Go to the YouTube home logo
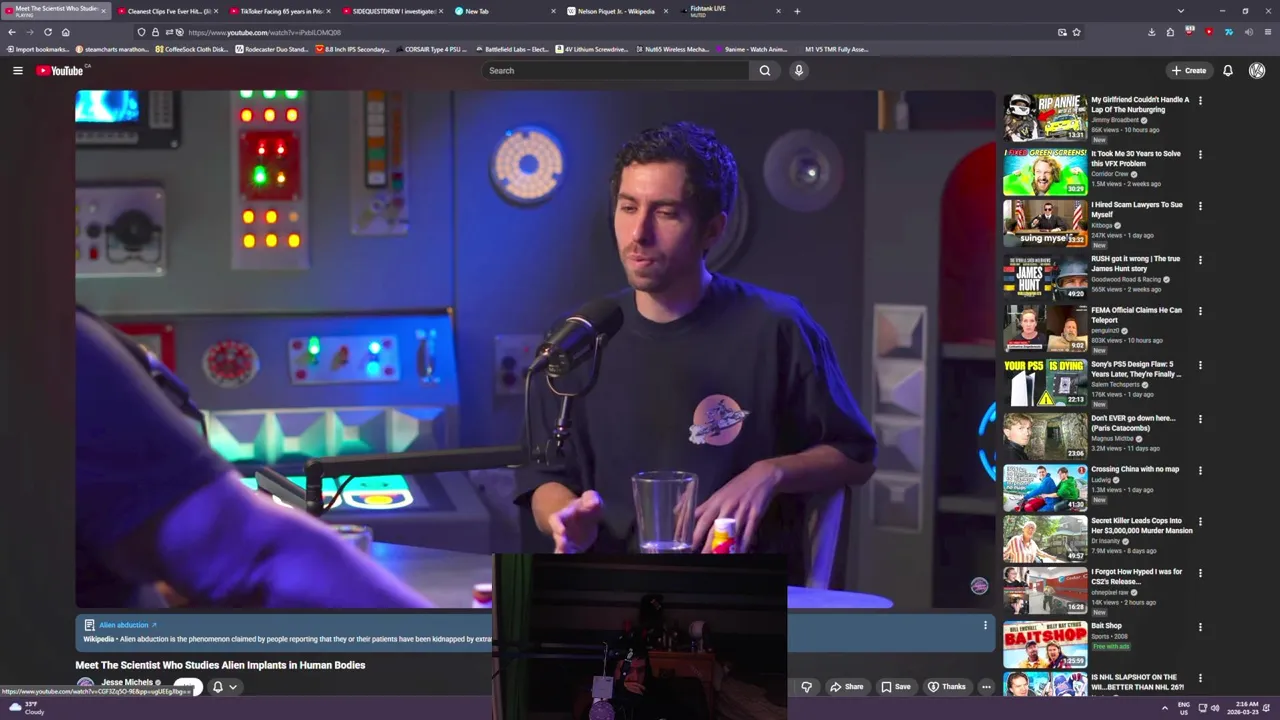 point(61,71)
